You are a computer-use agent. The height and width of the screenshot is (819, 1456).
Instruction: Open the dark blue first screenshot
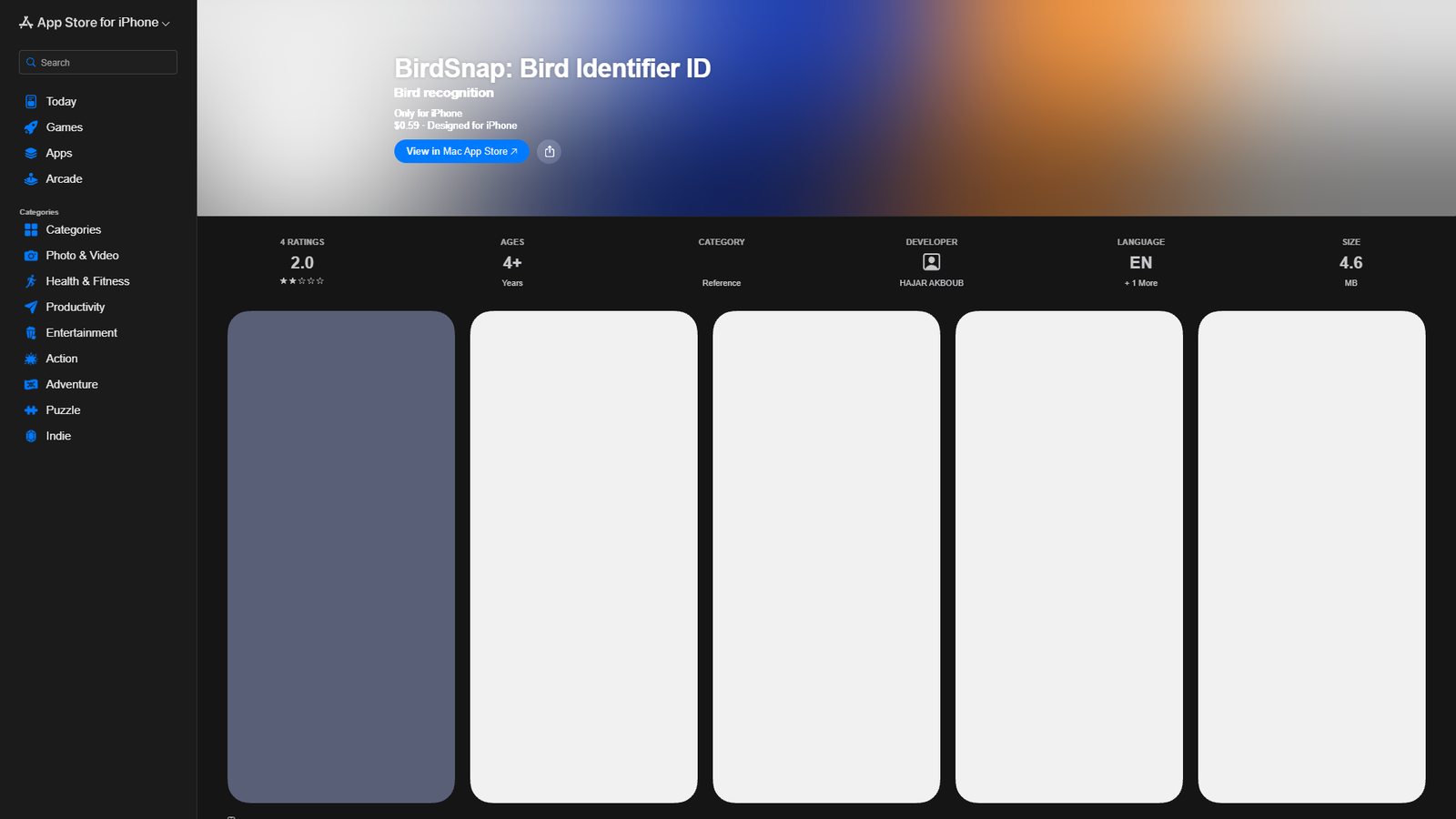click(x=341, y=557)
